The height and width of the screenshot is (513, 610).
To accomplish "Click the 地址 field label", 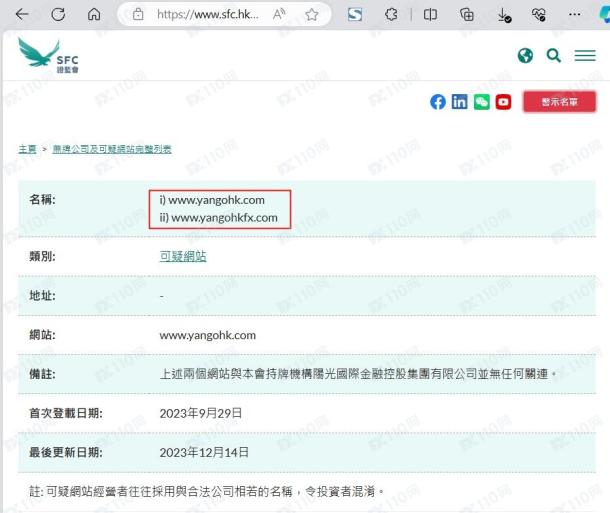I will pos(42,296).
